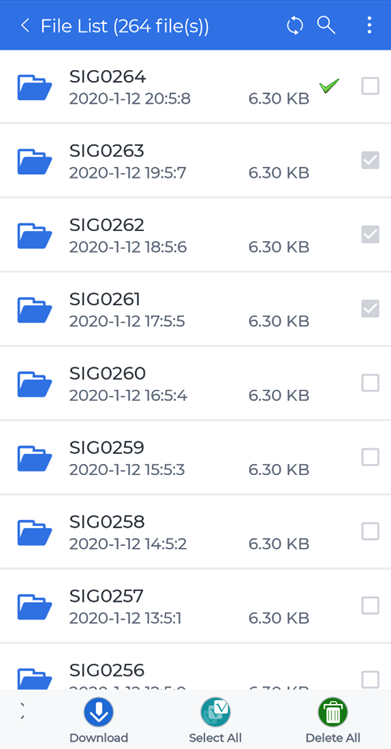Click the Download icon in bottom bar

tap(99, 712)
